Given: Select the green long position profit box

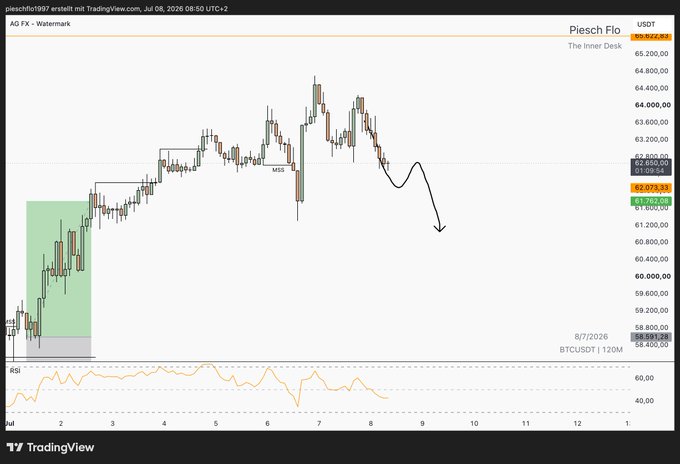Looking at the screenshot, I should click(59, 268).
